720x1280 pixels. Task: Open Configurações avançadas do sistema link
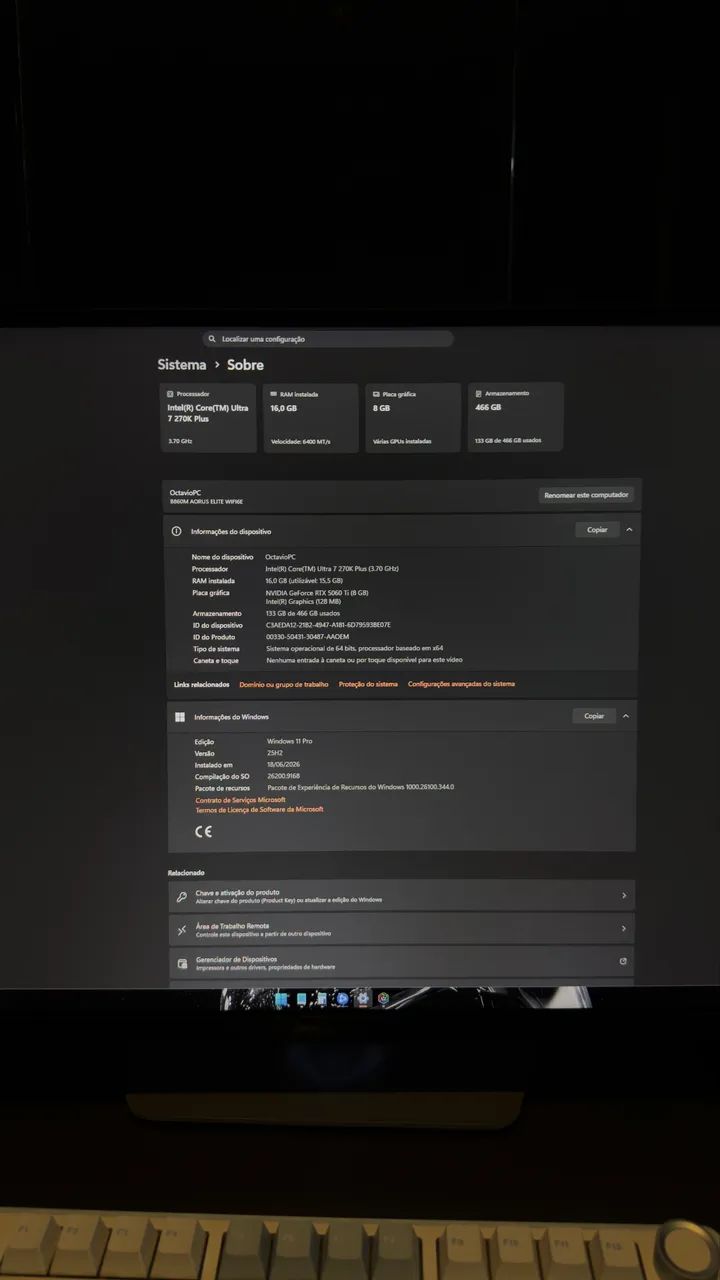tap(461, 684)
